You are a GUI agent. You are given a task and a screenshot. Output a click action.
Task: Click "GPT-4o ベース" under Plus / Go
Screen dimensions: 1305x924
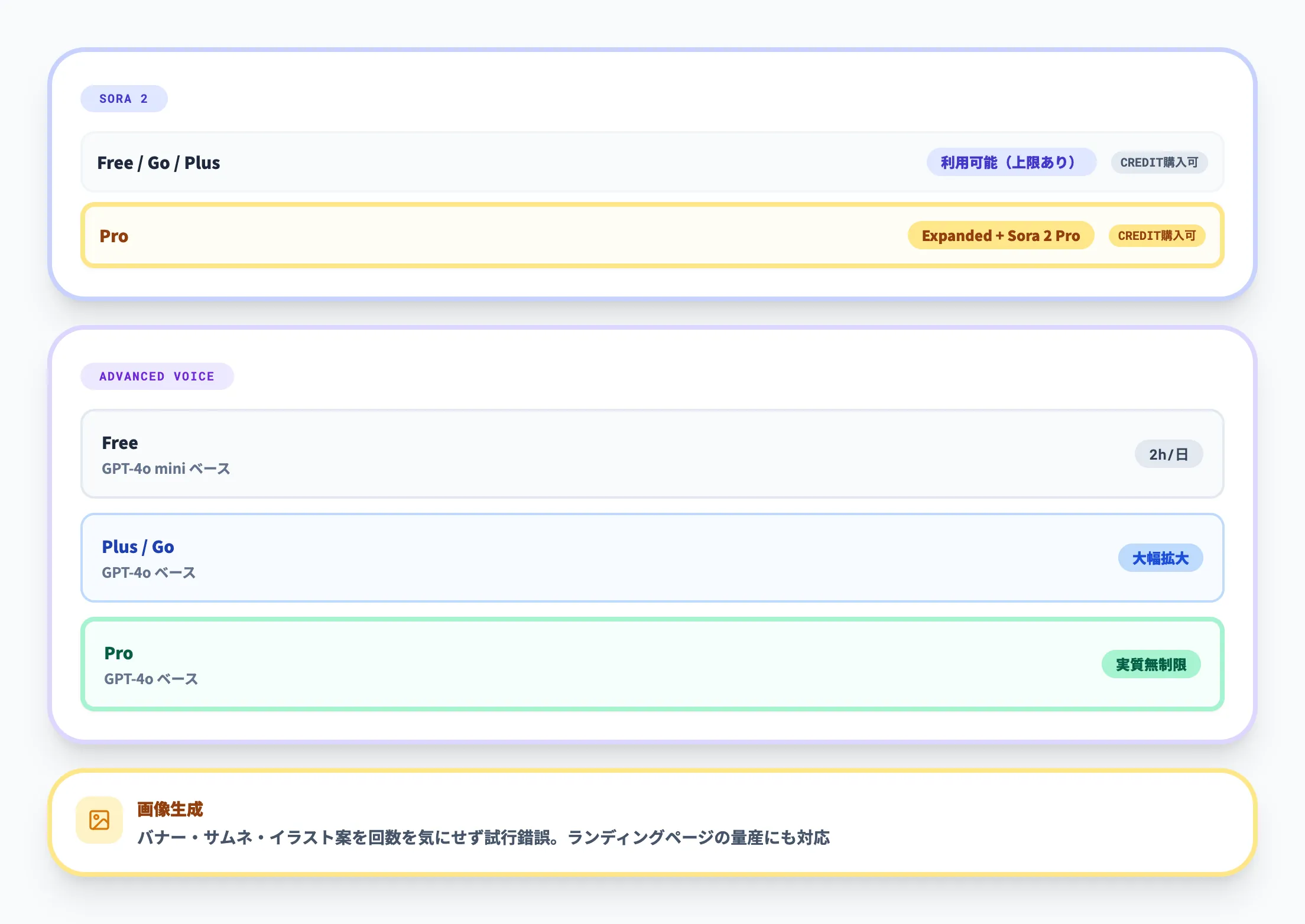tap(148, 572)
